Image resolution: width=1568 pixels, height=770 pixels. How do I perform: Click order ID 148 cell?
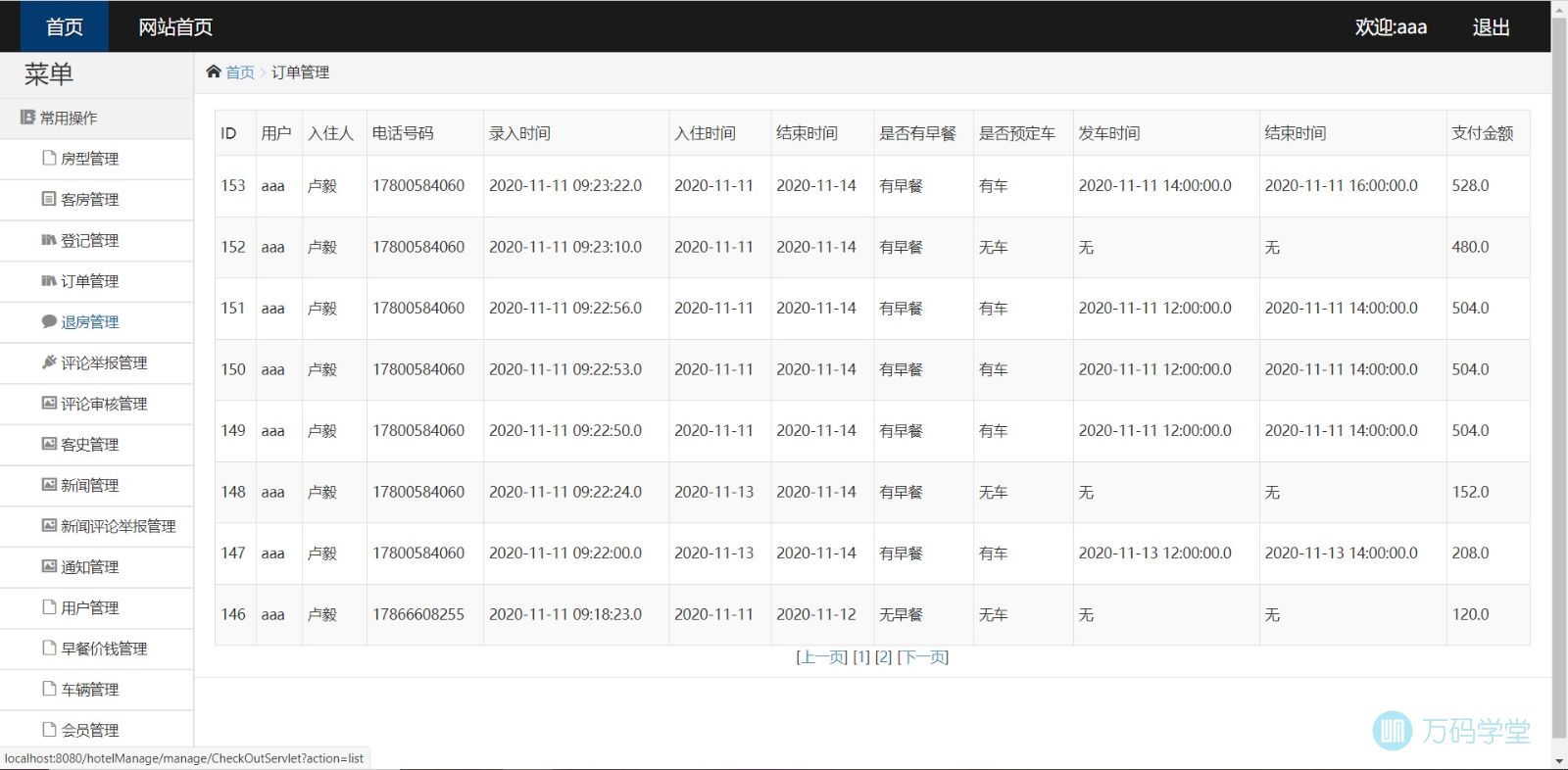pyautogui.click(x=233, y=492)
